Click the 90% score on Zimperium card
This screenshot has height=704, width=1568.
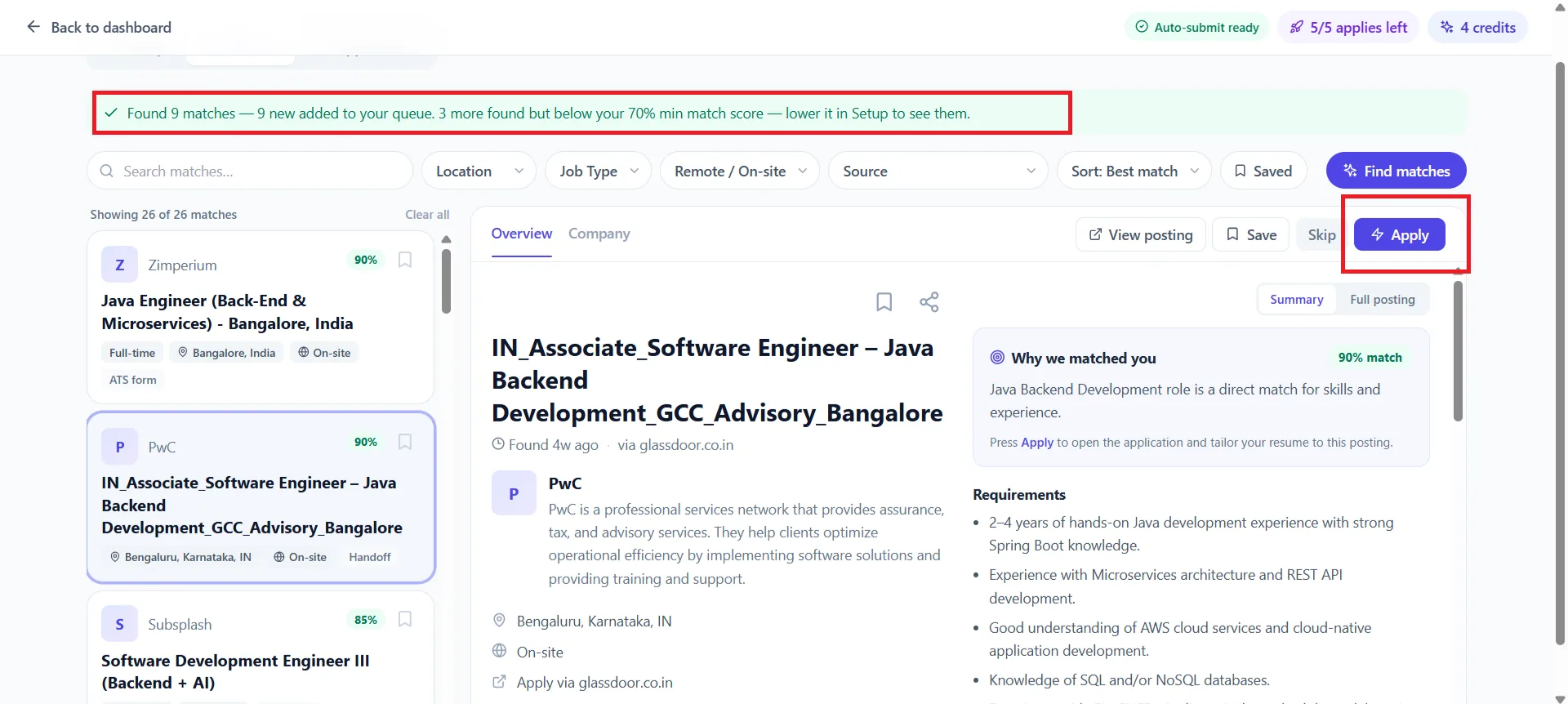[366, 260]
